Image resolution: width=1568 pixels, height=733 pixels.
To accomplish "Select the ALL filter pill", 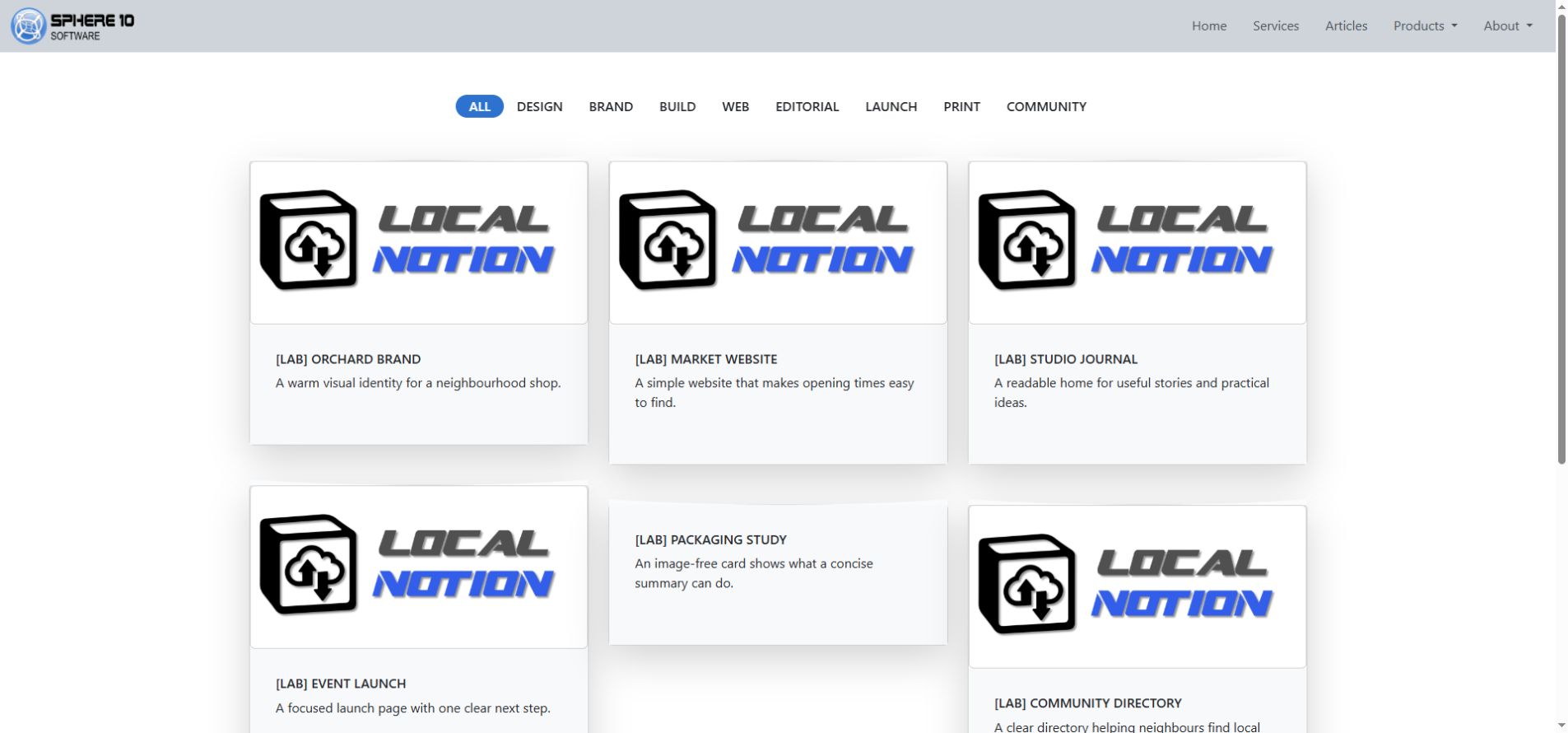I will [x=479, y=106].
